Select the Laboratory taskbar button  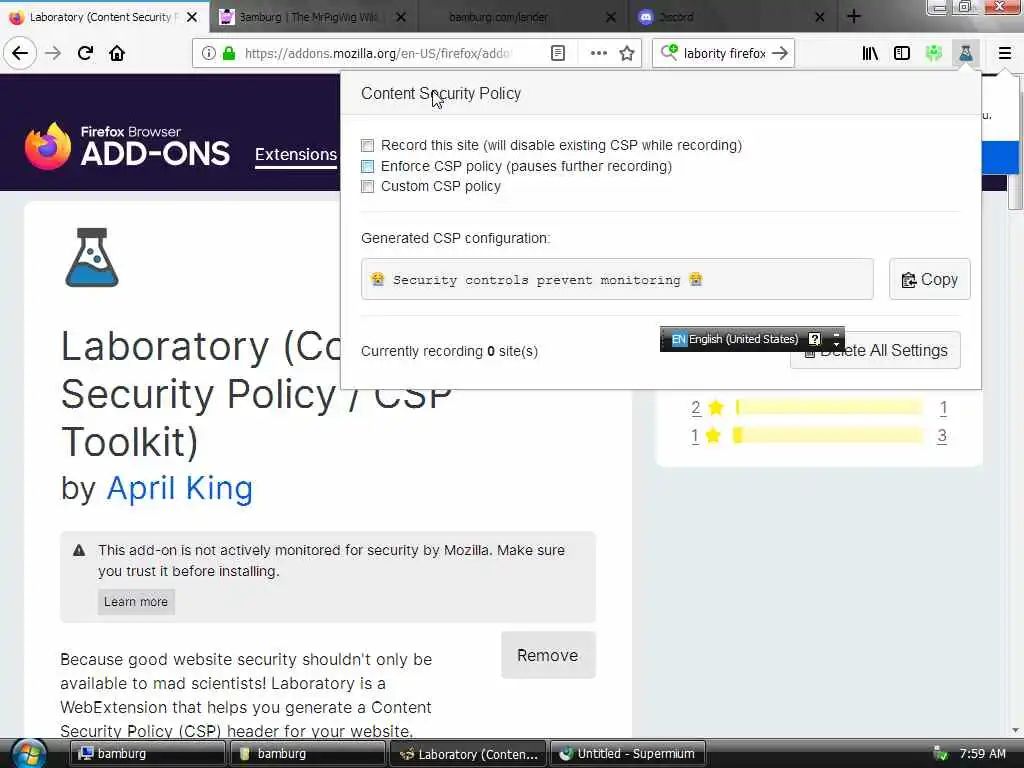468,754
